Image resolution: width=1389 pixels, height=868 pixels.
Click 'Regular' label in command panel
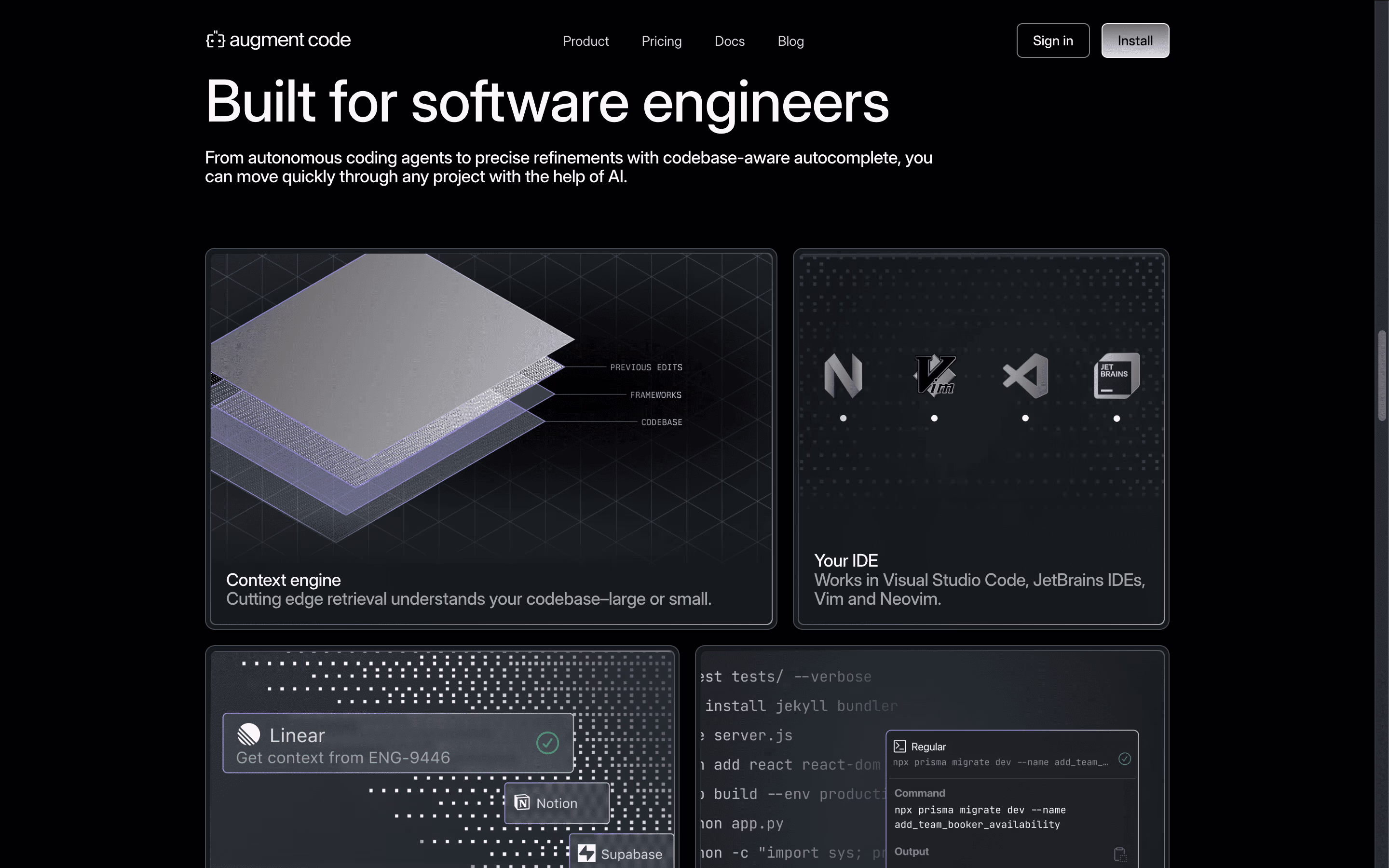(x=928, y=747)
